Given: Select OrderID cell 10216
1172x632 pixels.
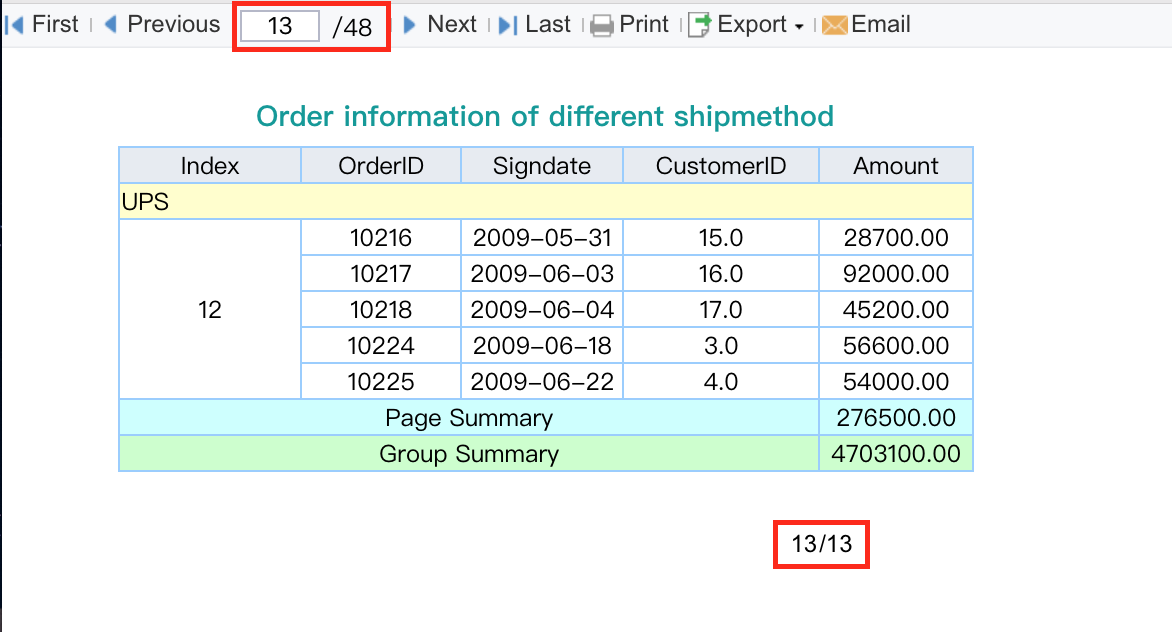Looking at the screenshot, I should 381,238.
